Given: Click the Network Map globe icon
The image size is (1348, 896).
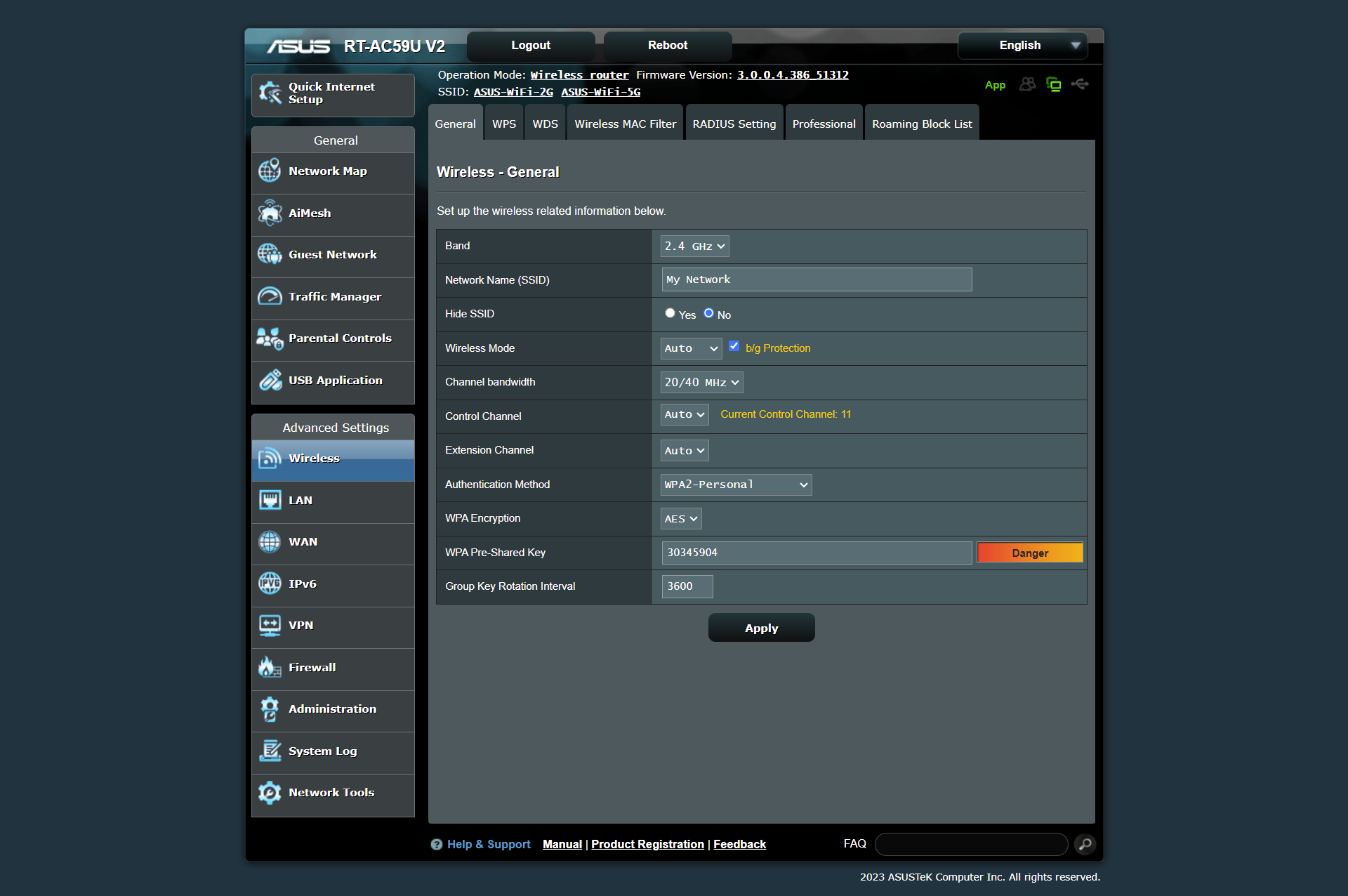Looking at the screenshot, I should (x=270, y=171).
